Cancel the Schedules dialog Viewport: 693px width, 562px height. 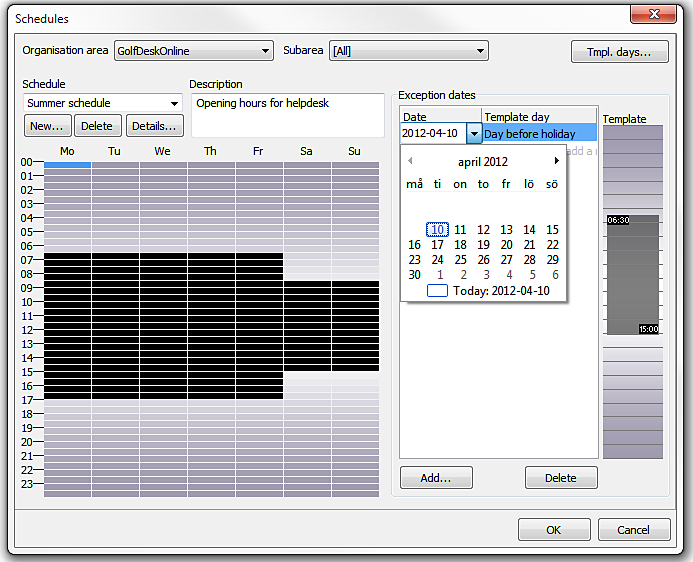point(633,530)
